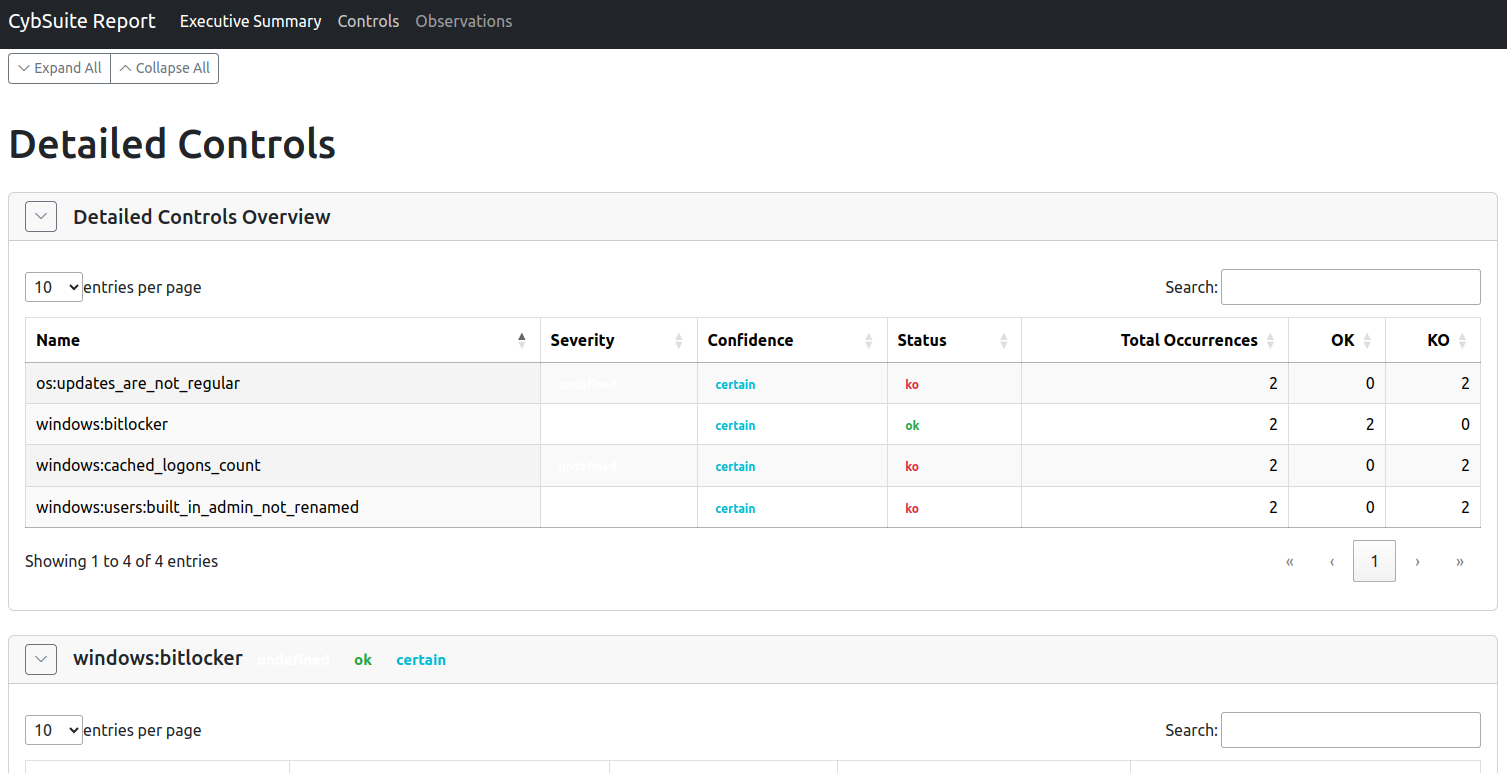This screenshot has height=773, width=1507.
Task: Sort by Severity column sort icon
Action: [x=679, y=341]
